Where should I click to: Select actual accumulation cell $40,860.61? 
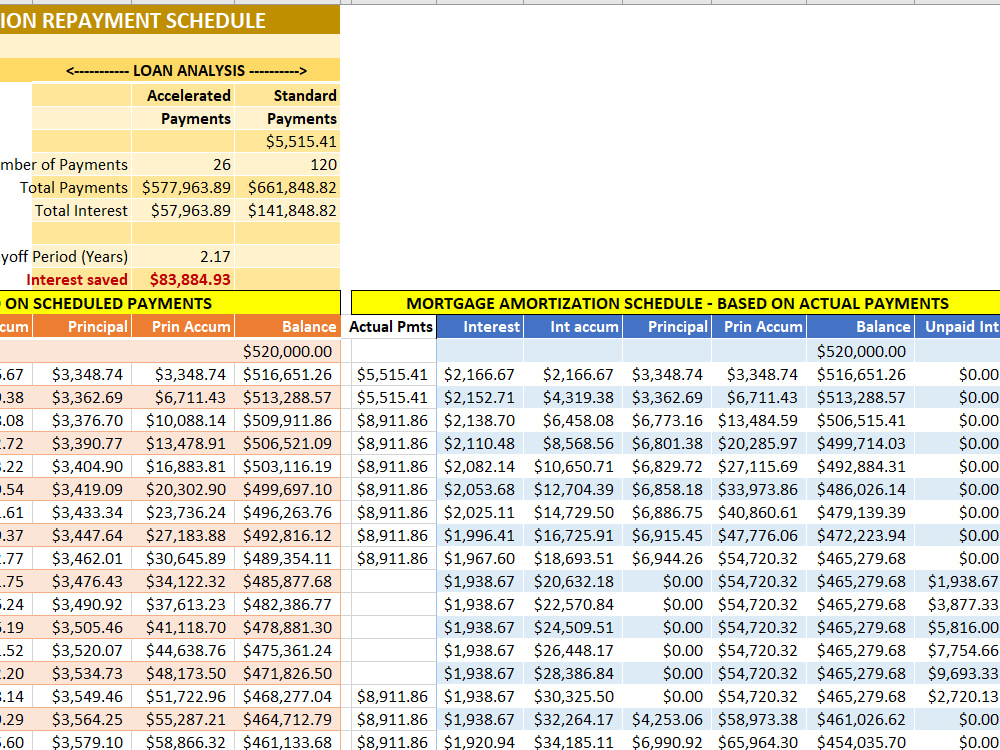pyautogui.click(x=759, y=512)
